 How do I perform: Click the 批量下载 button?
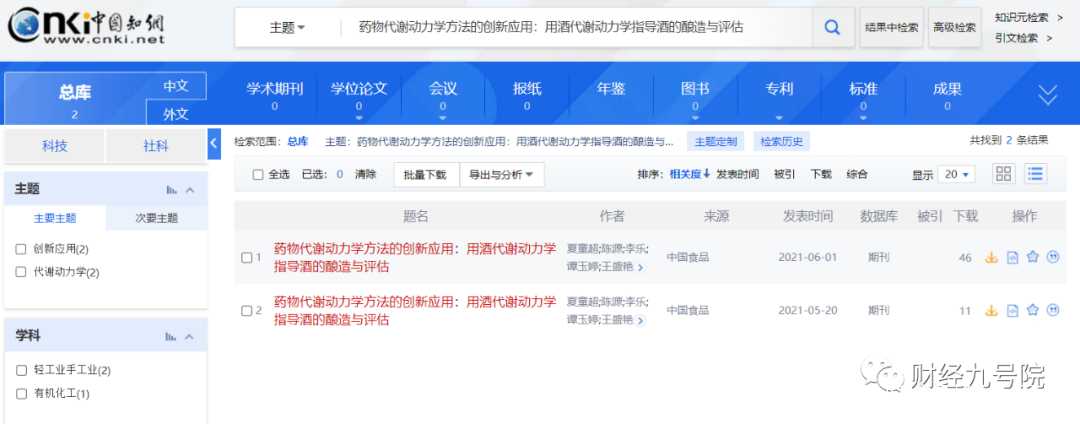[x=426, y=175]
